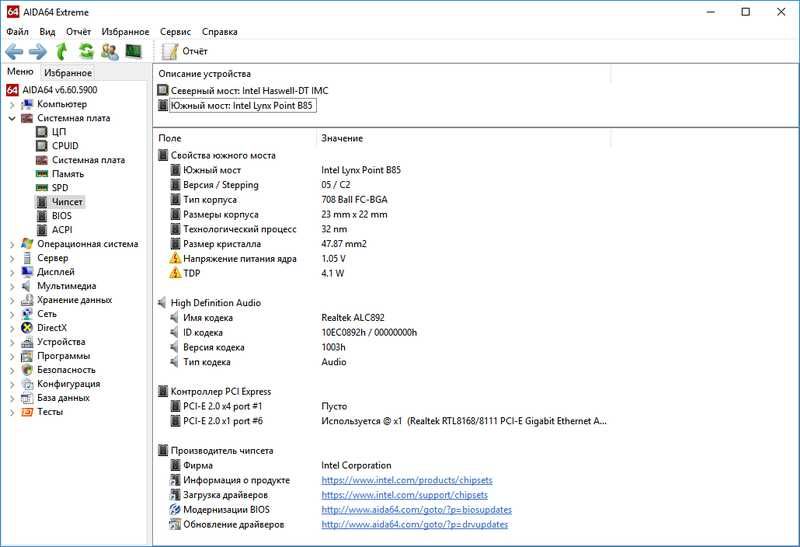Select Южный мост: Intel Lynx Point B85
This screenshot has width=800, height=547.
click(237, 106)
